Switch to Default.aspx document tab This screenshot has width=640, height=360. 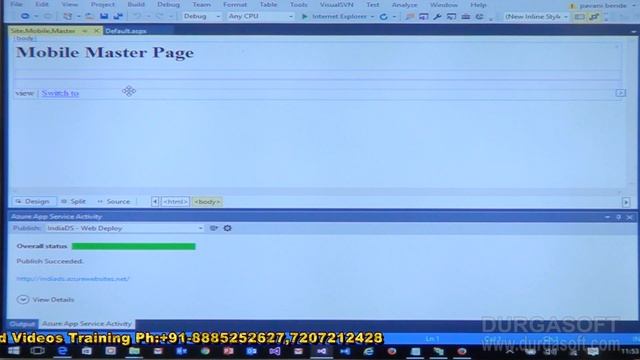click(126, 31)
